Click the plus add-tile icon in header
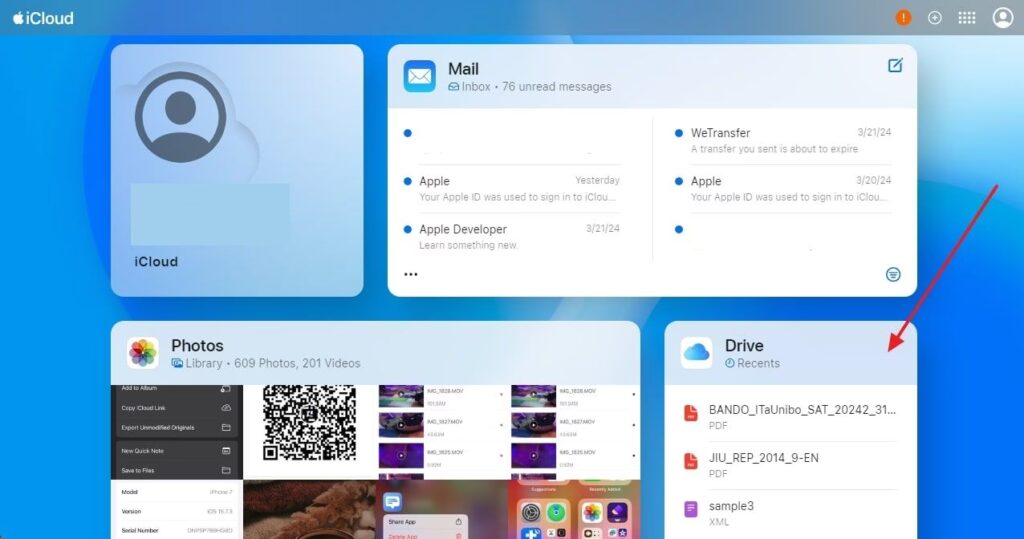This screenshot has width=1024, height=539. (x=935, y=18)
